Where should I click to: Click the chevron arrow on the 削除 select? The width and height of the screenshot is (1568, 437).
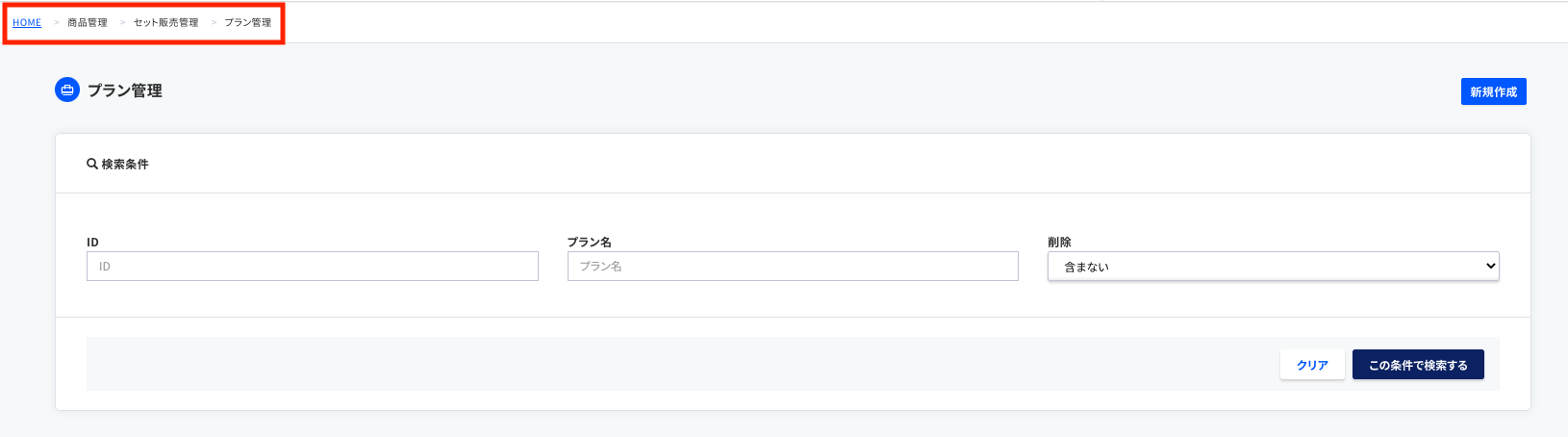1490,267
